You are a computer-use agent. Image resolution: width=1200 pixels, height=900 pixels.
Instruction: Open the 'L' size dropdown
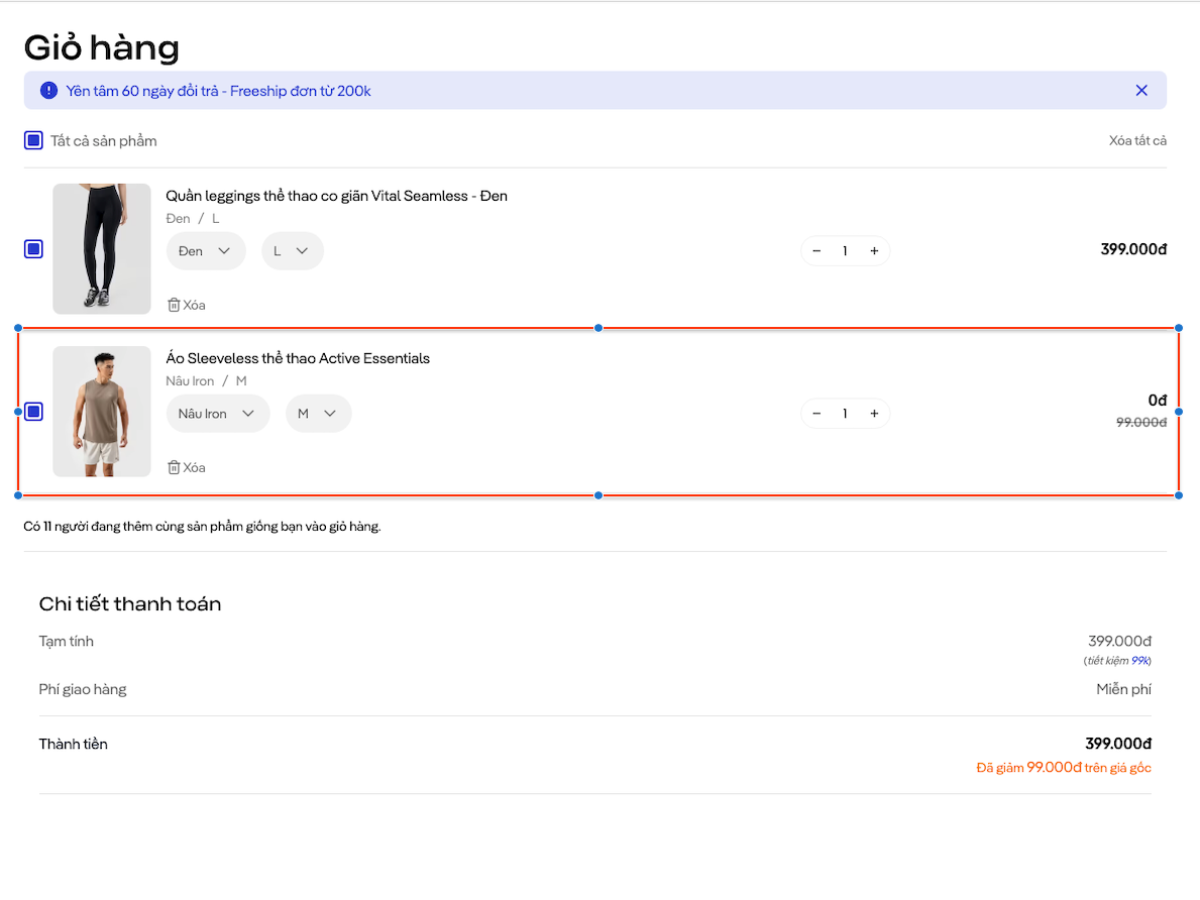pos(292,251)
